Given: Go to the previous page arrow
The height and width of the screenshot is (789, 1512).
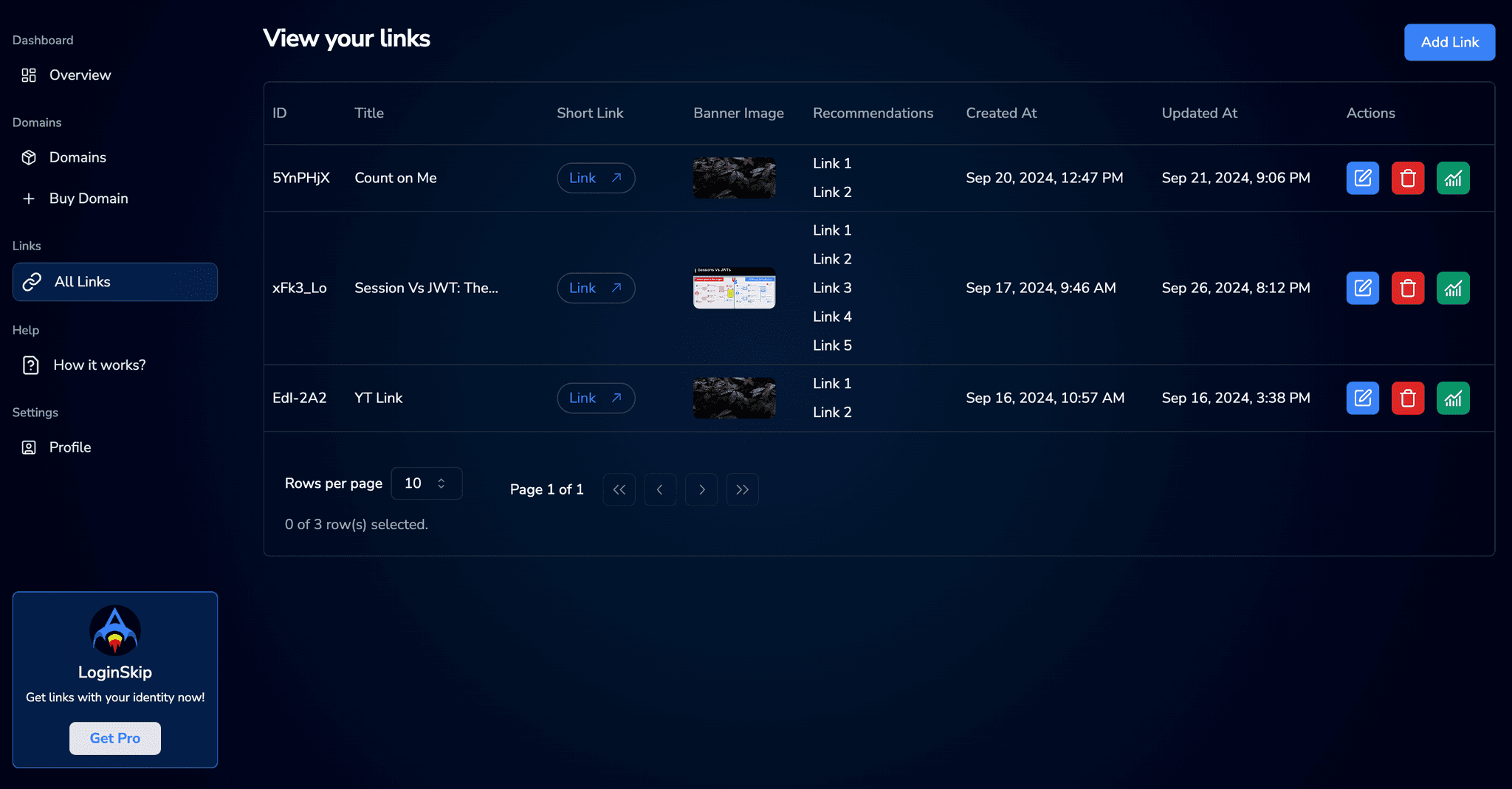Looking at the screenshot, I should coord(660,489).
